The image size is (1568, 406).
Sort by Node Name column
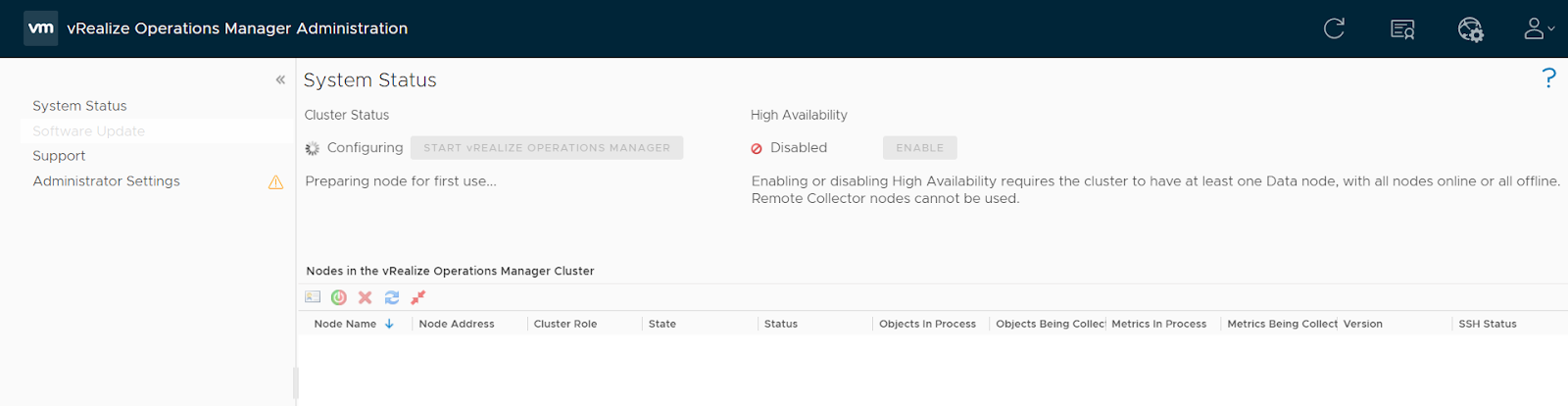click(345, 324)
